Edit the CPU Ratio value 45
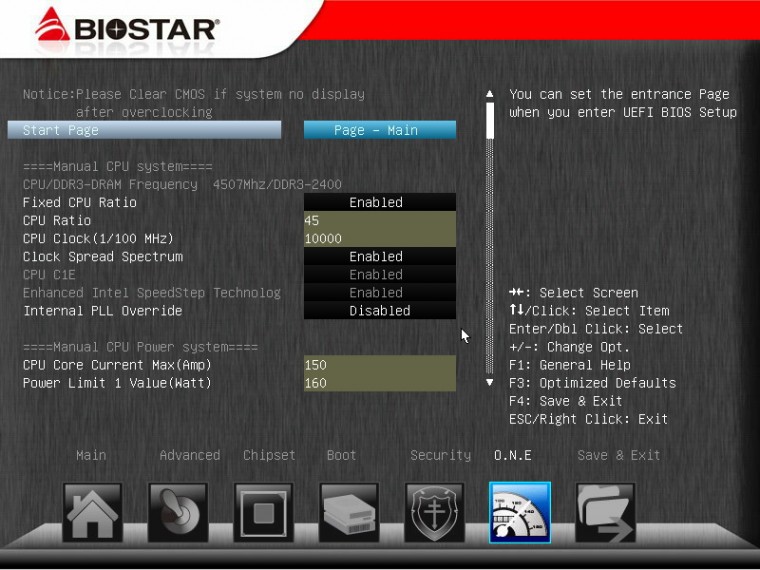Screen dimensions: 760x570 pos(380,220)
